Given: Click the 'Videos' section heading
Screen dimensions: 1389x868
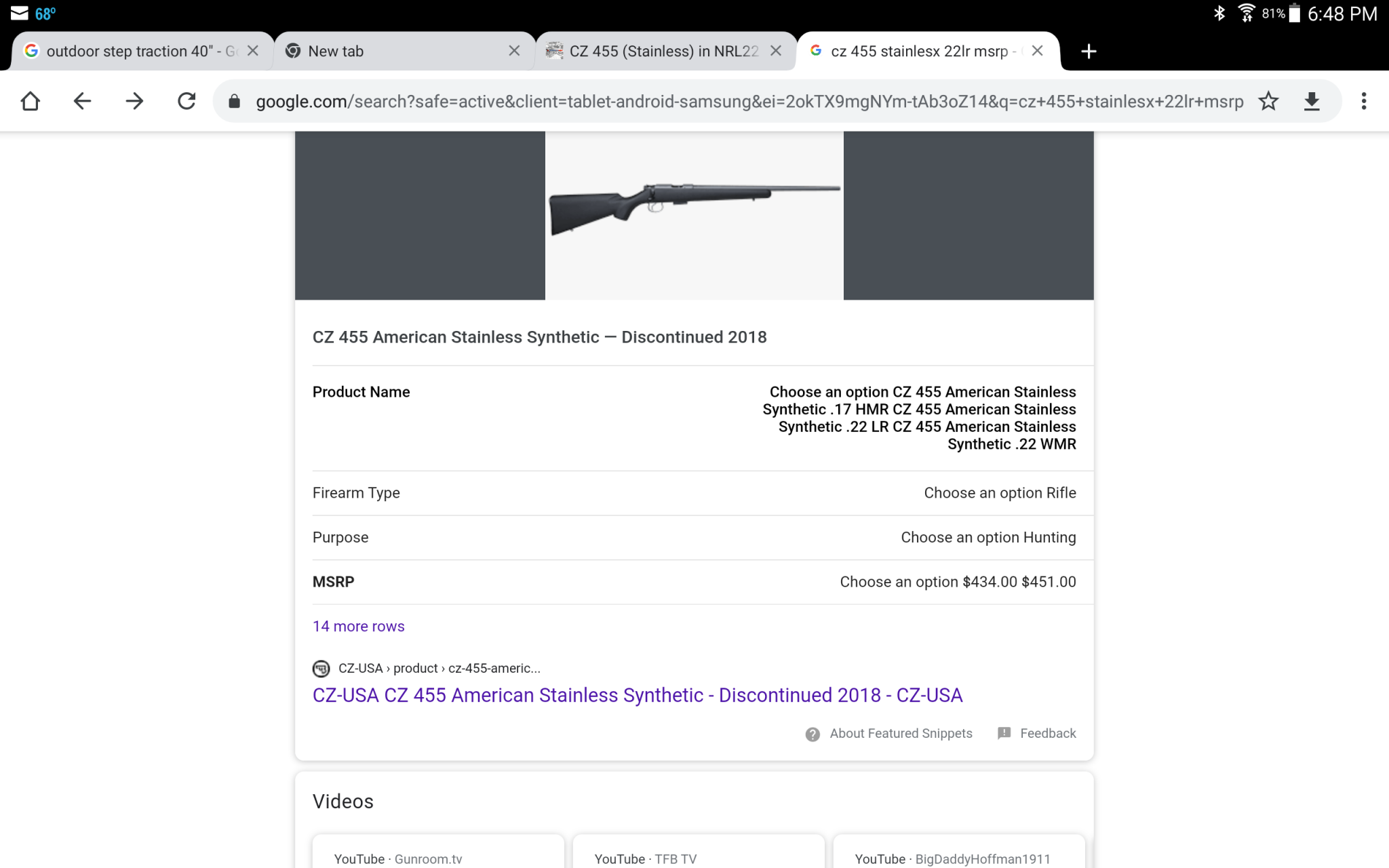Looking at the screenshot, I should (343, 802).
